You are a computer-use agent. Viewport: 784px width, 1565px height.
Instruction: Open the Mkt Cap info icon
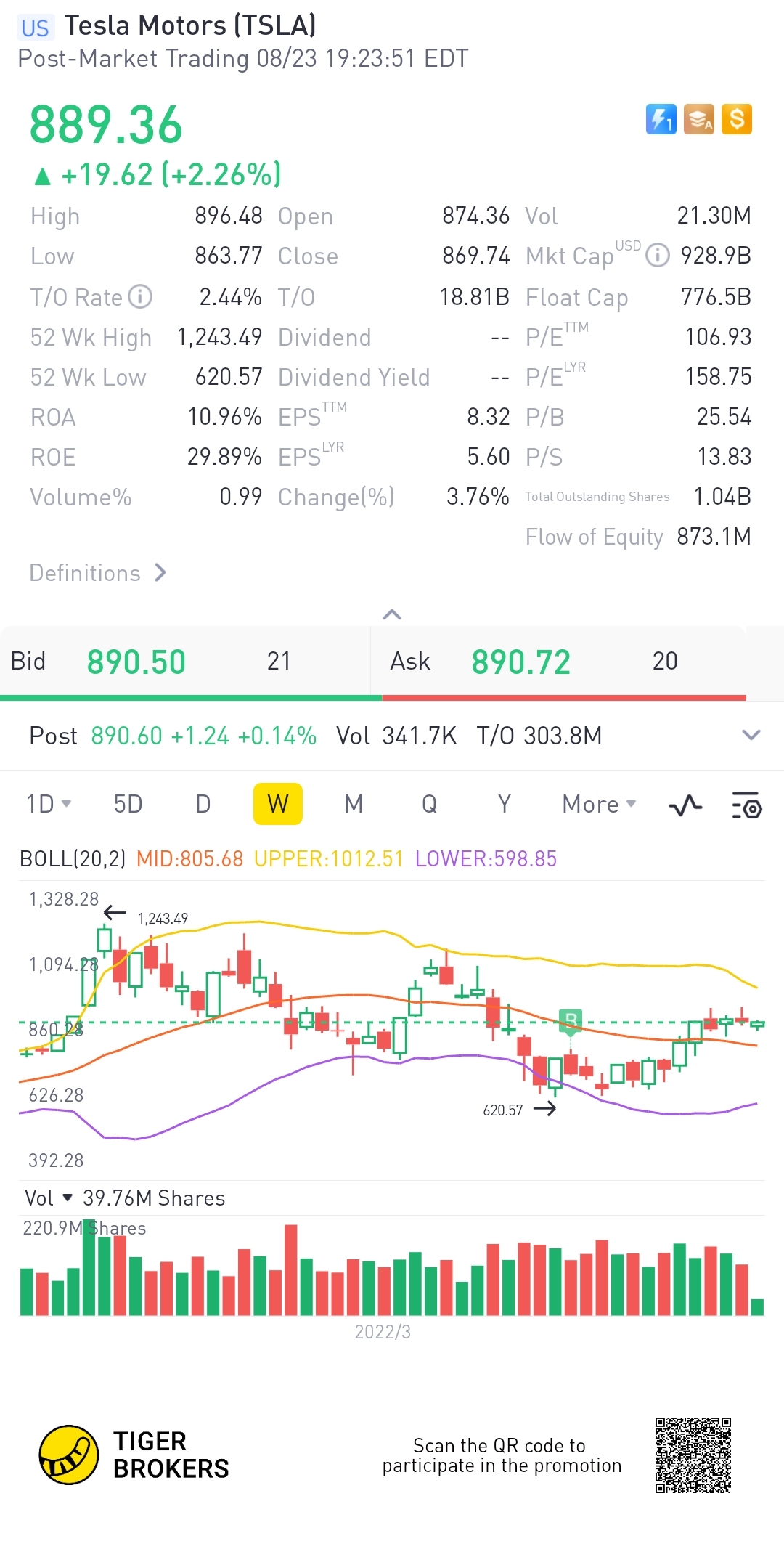658,256
